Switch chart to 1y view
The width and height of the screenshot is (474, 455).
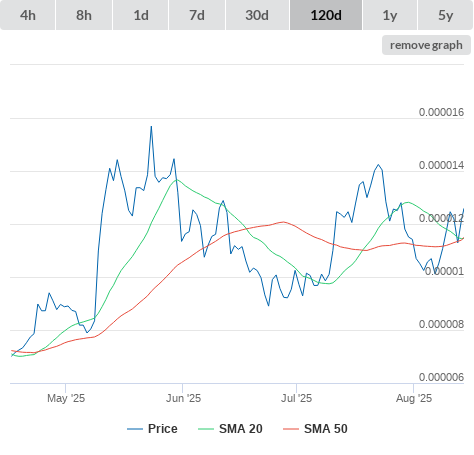tap(390, 15)
